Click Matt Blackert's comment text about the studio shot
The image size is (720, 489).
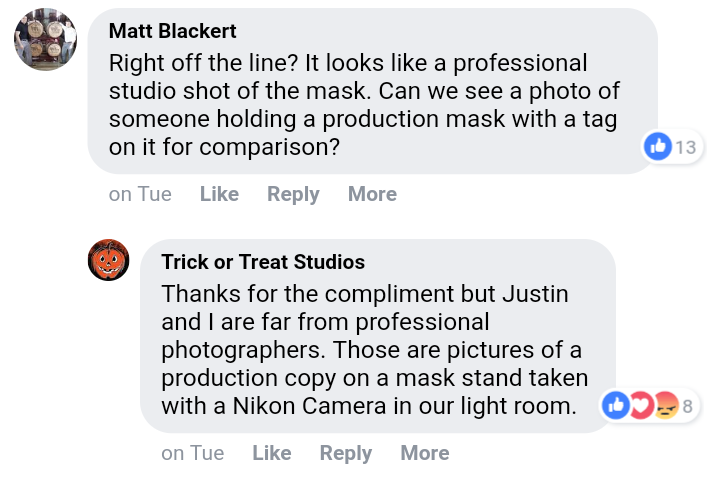click(363, 105)
